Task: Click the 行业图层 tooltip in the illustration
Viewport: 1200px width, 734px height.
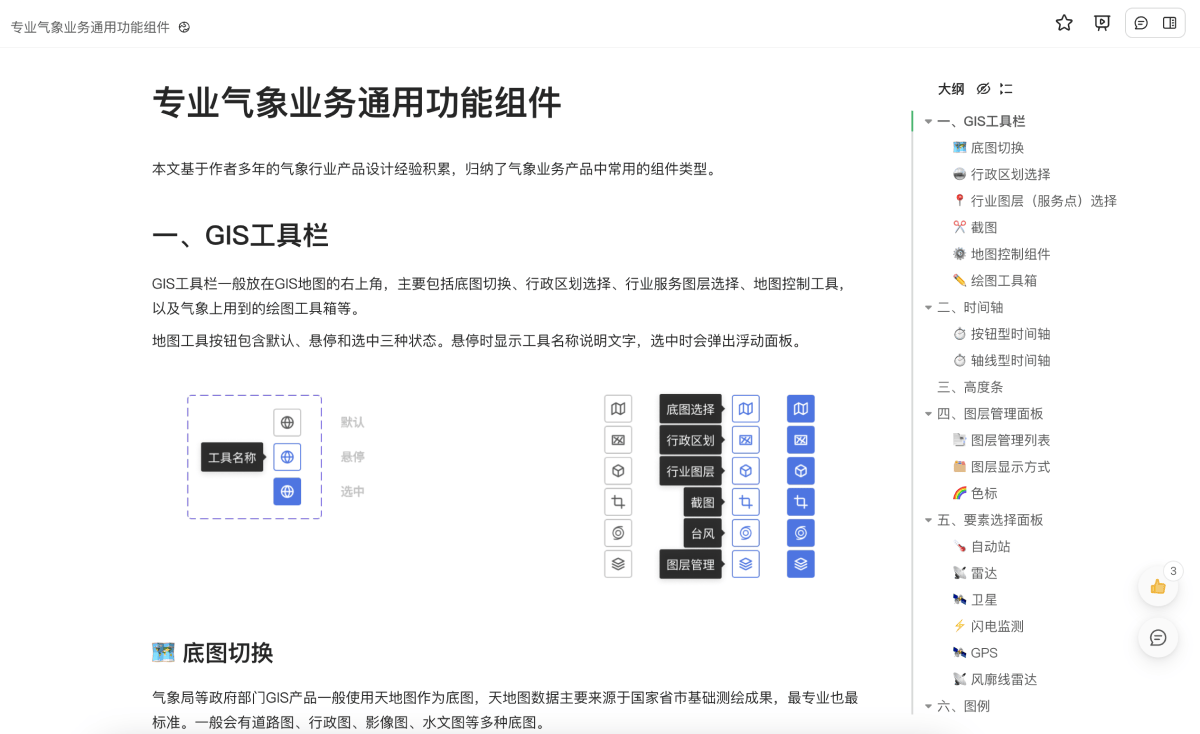Action: click(691, 471)
